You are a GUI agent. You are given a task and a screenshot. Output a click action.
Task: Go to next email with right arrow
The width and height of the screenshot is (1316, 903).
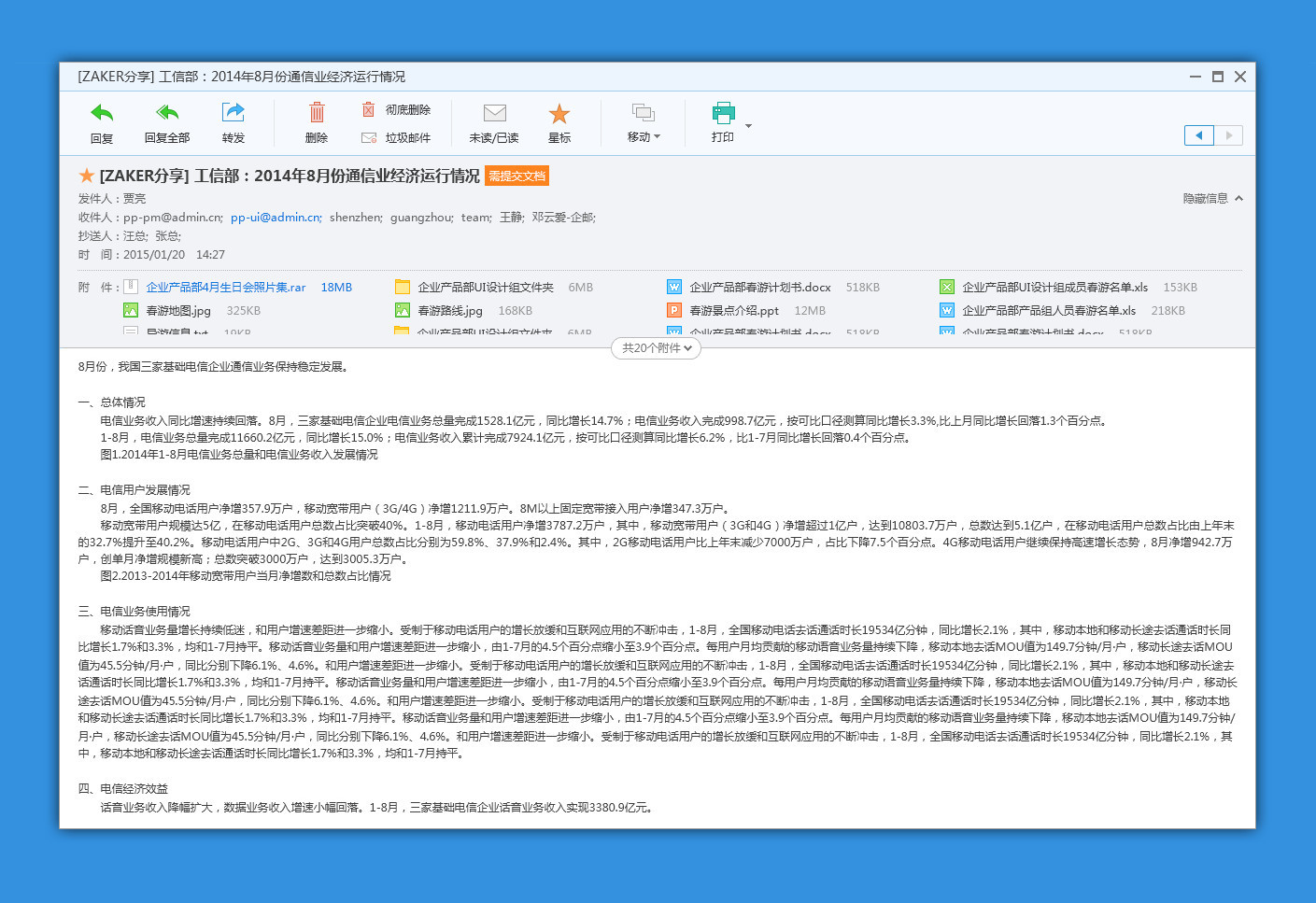[1228, 135]
